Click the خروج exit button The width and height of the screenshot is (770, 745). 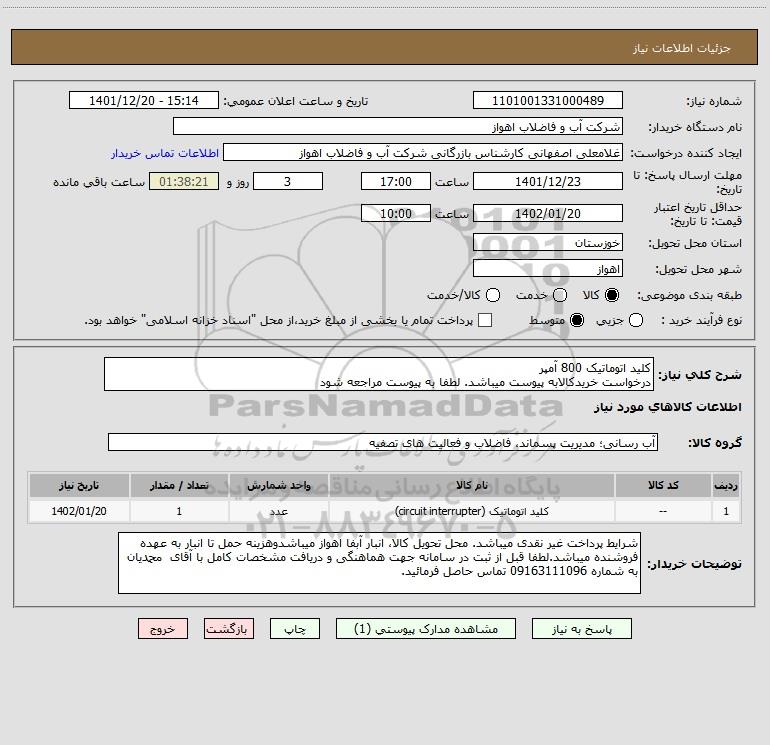tap(163, 629)
